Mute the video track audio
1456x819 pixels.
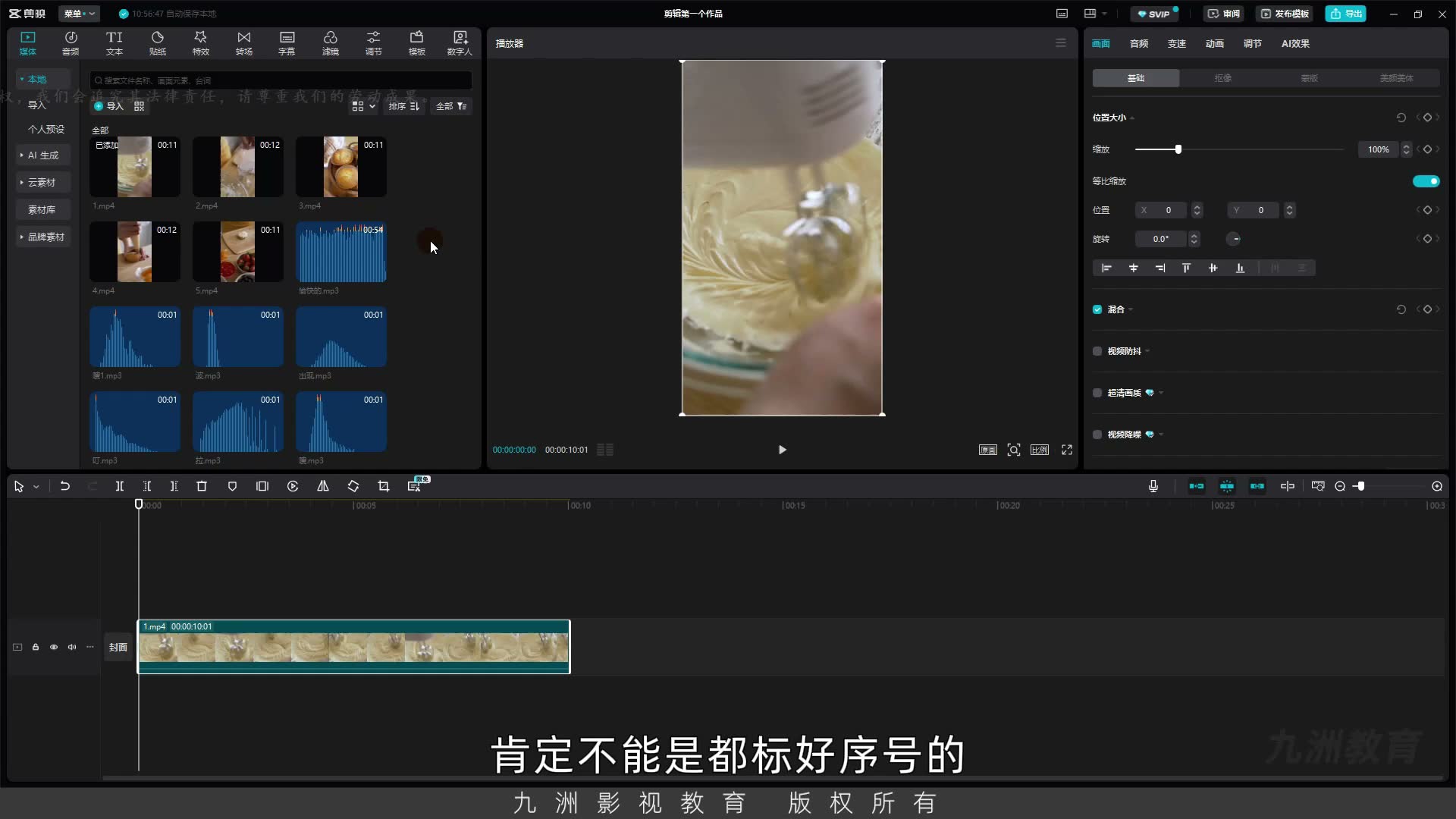72,647
